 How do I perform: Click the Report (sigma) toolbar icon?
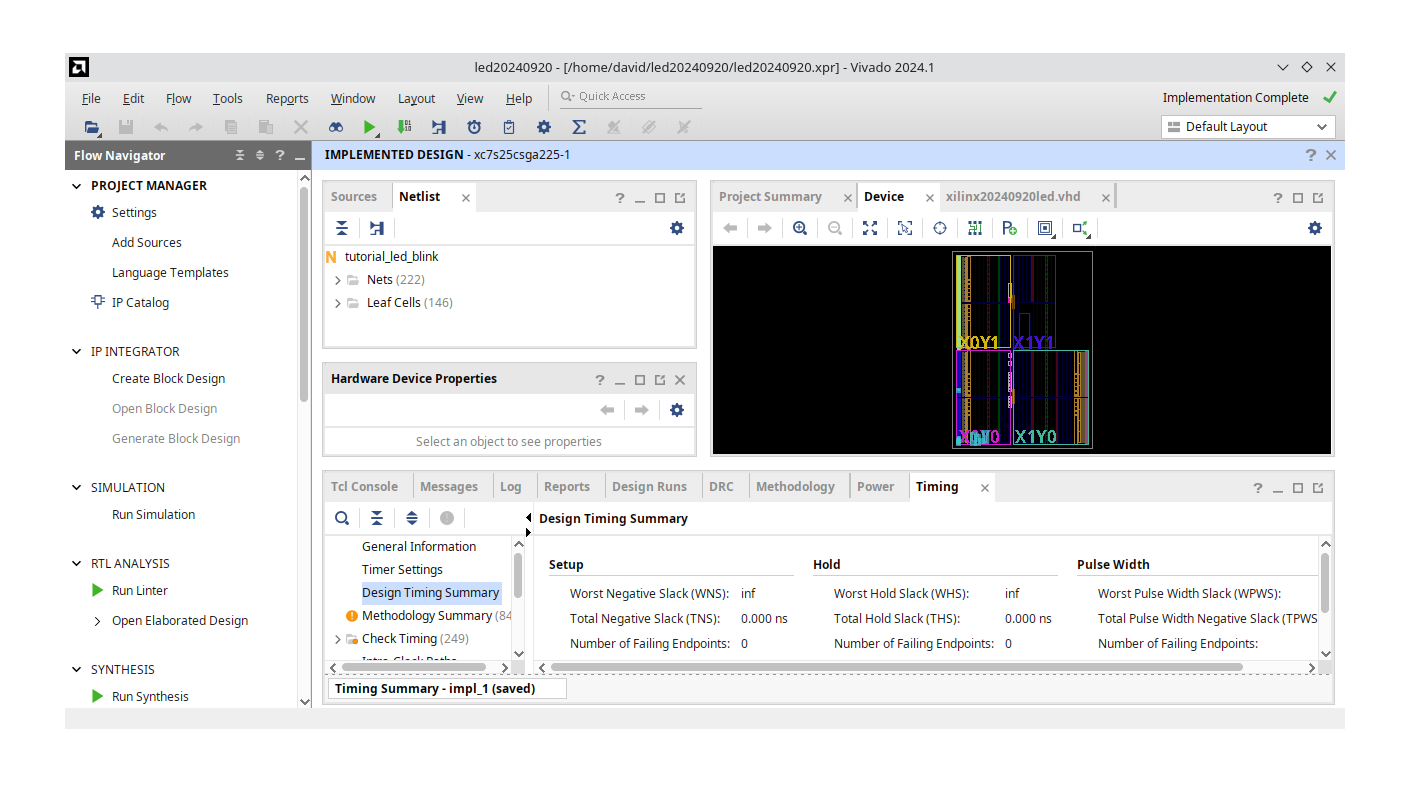[x=579, y=127]
